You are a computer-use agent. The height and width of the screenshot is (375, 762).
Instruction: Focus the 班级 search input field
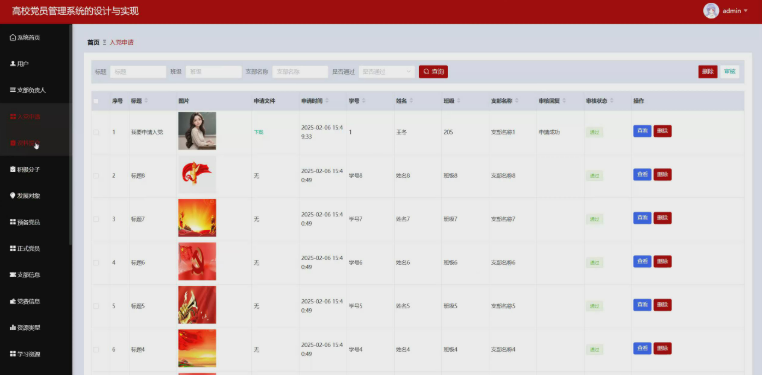213,72
